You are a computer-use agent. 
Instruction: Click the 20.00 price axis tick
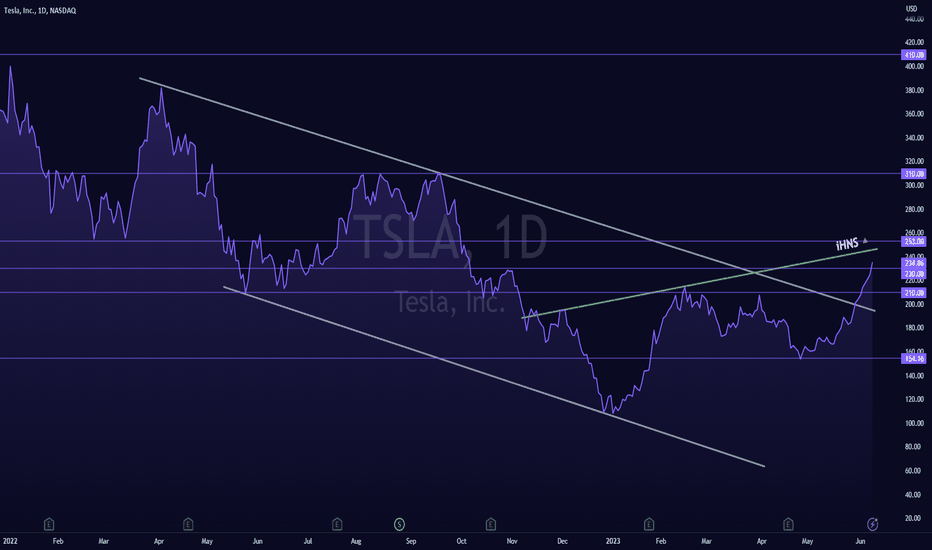coord(914,518)
